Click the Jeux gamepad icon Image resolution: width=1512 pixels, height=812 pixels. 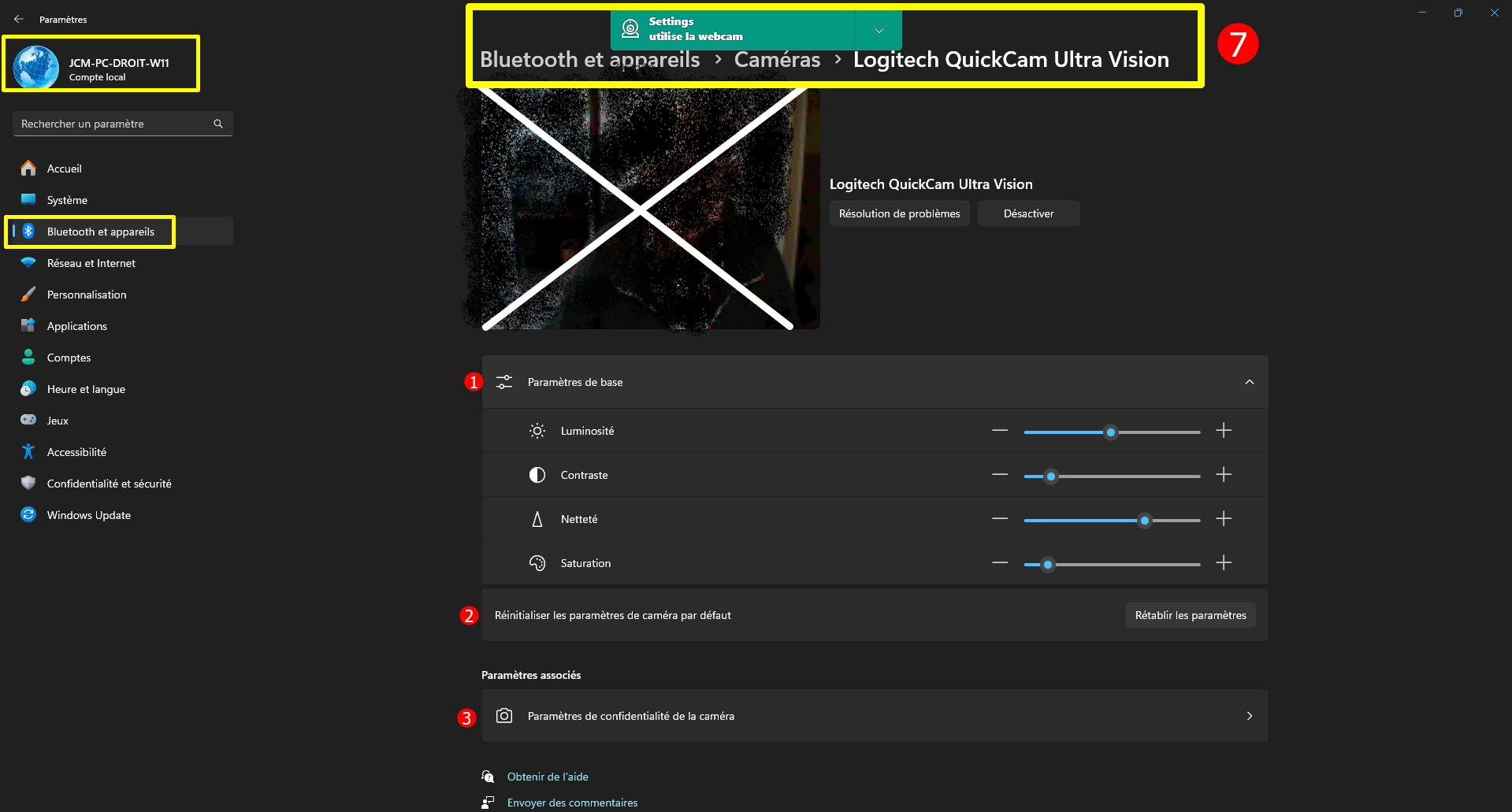(28, 420)
